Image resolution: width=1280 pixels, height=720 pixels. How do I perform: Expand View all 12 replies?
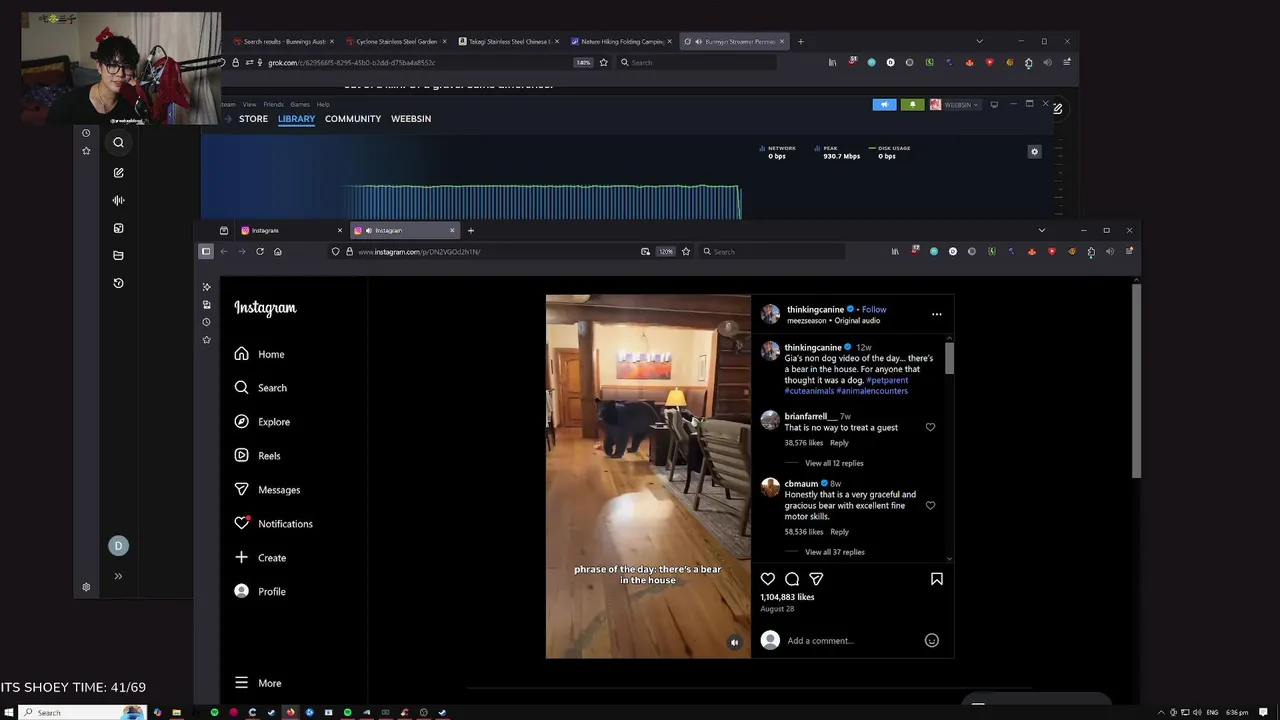(834, 463)
